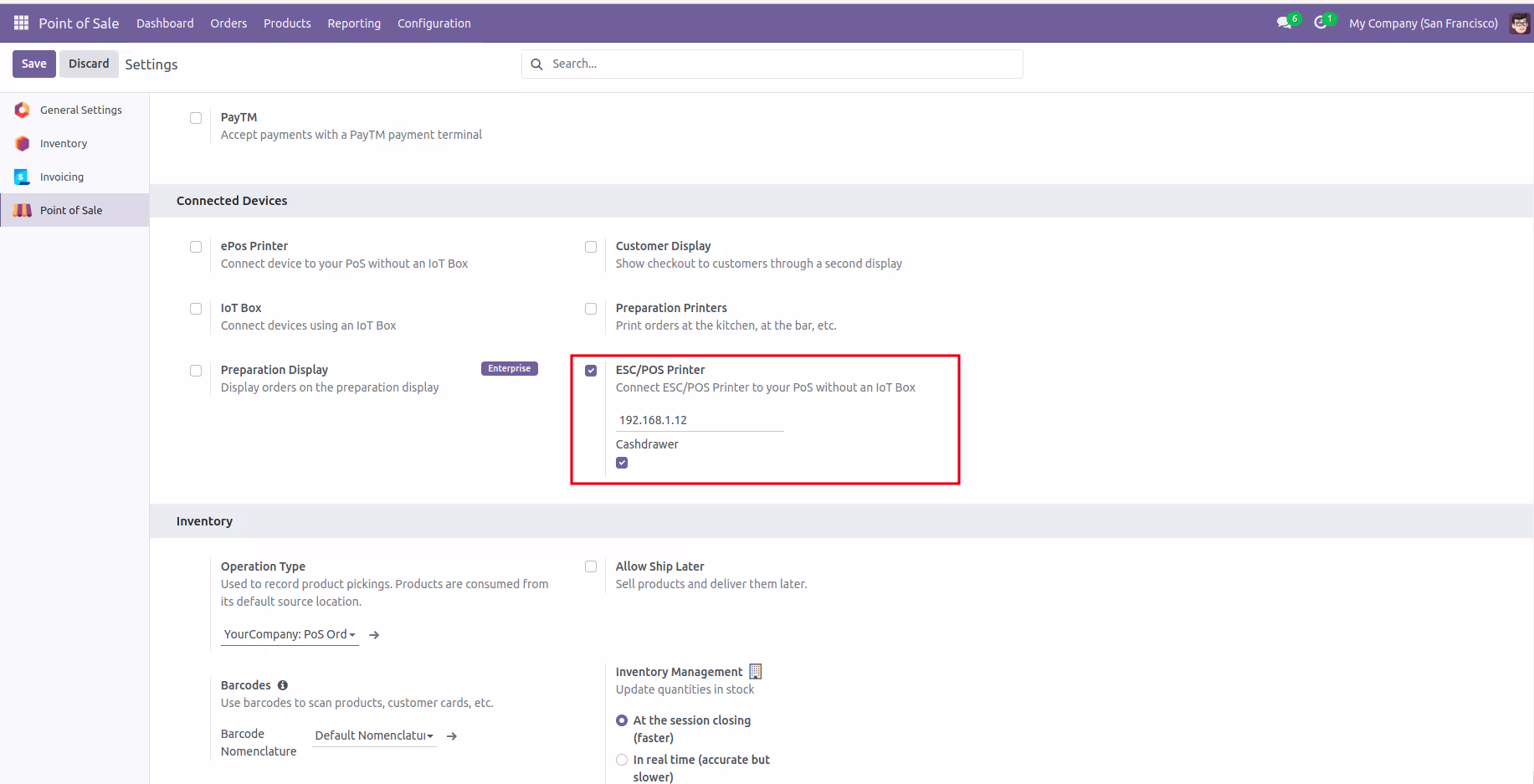Select In real time inventory option
The width and height of the screenshot is (1534, 784).
pos(622,760)
